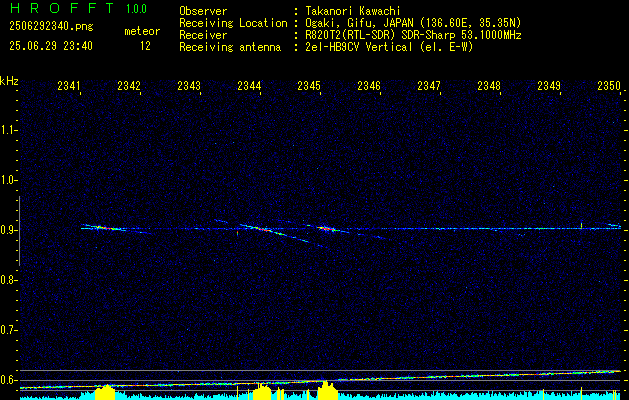This screenshot has height=400, width=629.
Task: Click the date stamp 25.06.29 23:40
Action: click(x=51, y=46)
